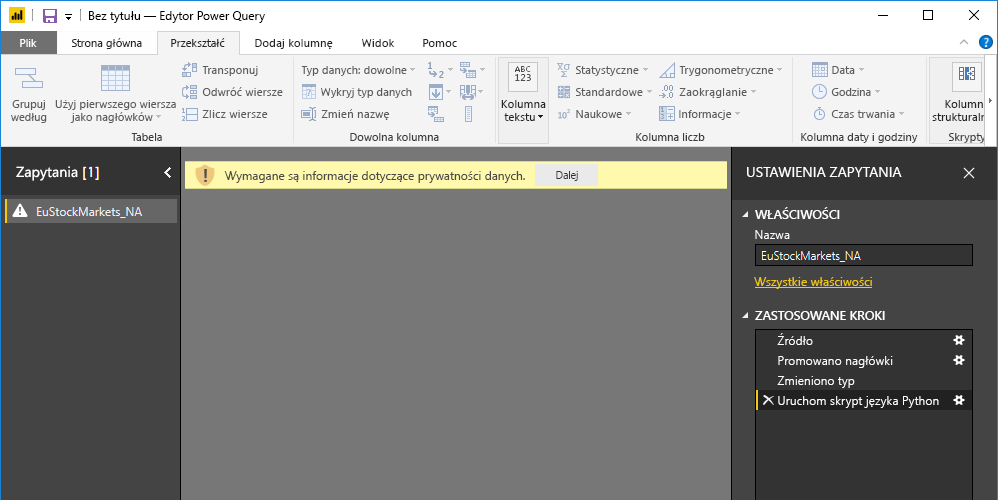
Task: Click the gear icon for Źródło
Action: tap(959, 340)
